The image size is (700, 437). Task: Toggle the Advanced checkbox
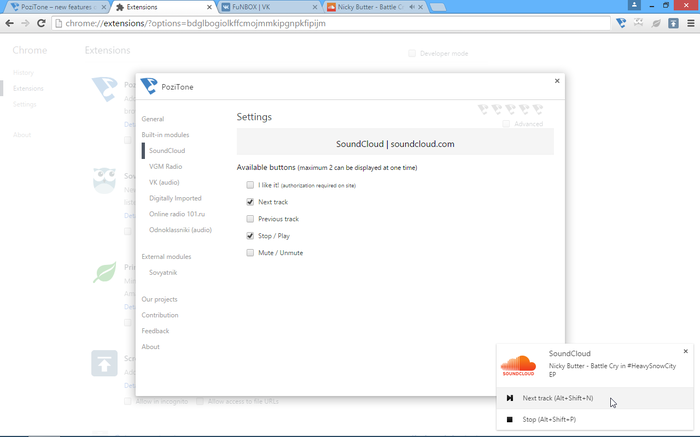(x=506, y=124)
